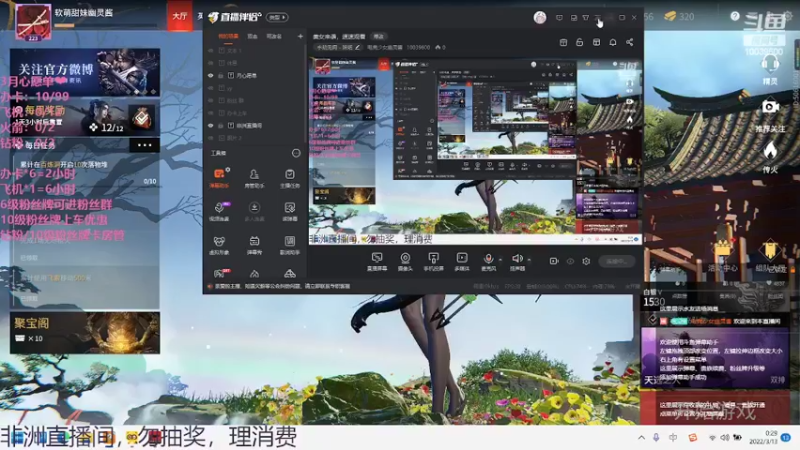Screen dimensions: 800x450
Task: Click the message icon in title bar
Action: (x=559, y=18)
